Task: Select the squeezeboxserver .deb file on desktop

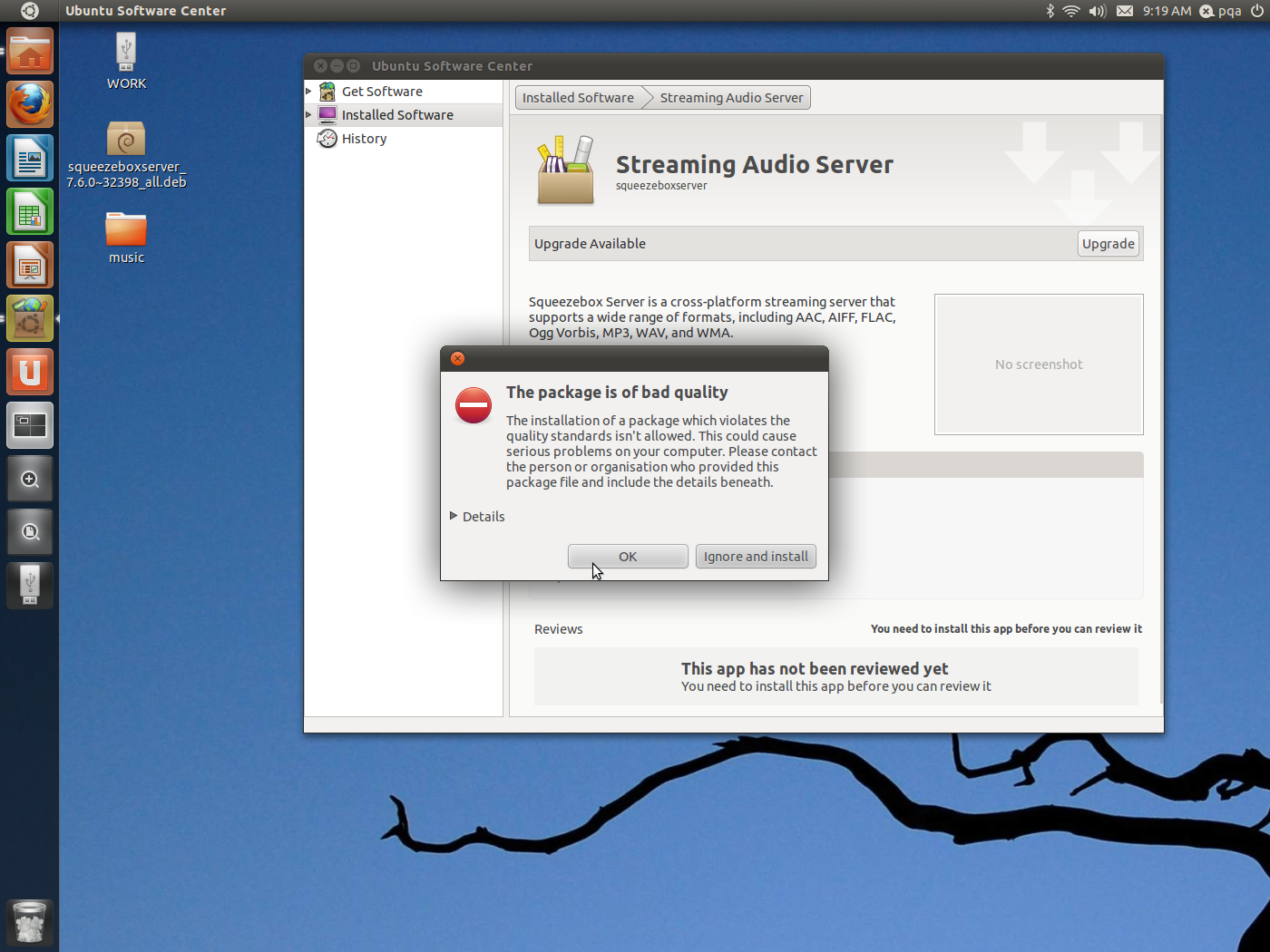Action: (126, 141)
